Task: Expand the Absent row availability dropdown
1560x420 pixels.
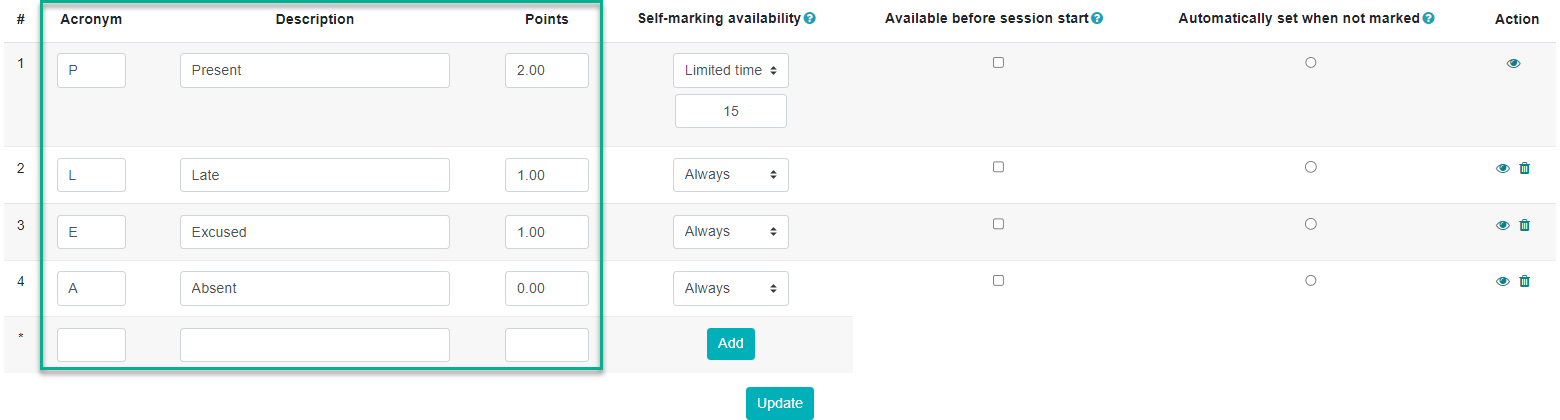Action: pyautogui.click(x=731, y=289)
